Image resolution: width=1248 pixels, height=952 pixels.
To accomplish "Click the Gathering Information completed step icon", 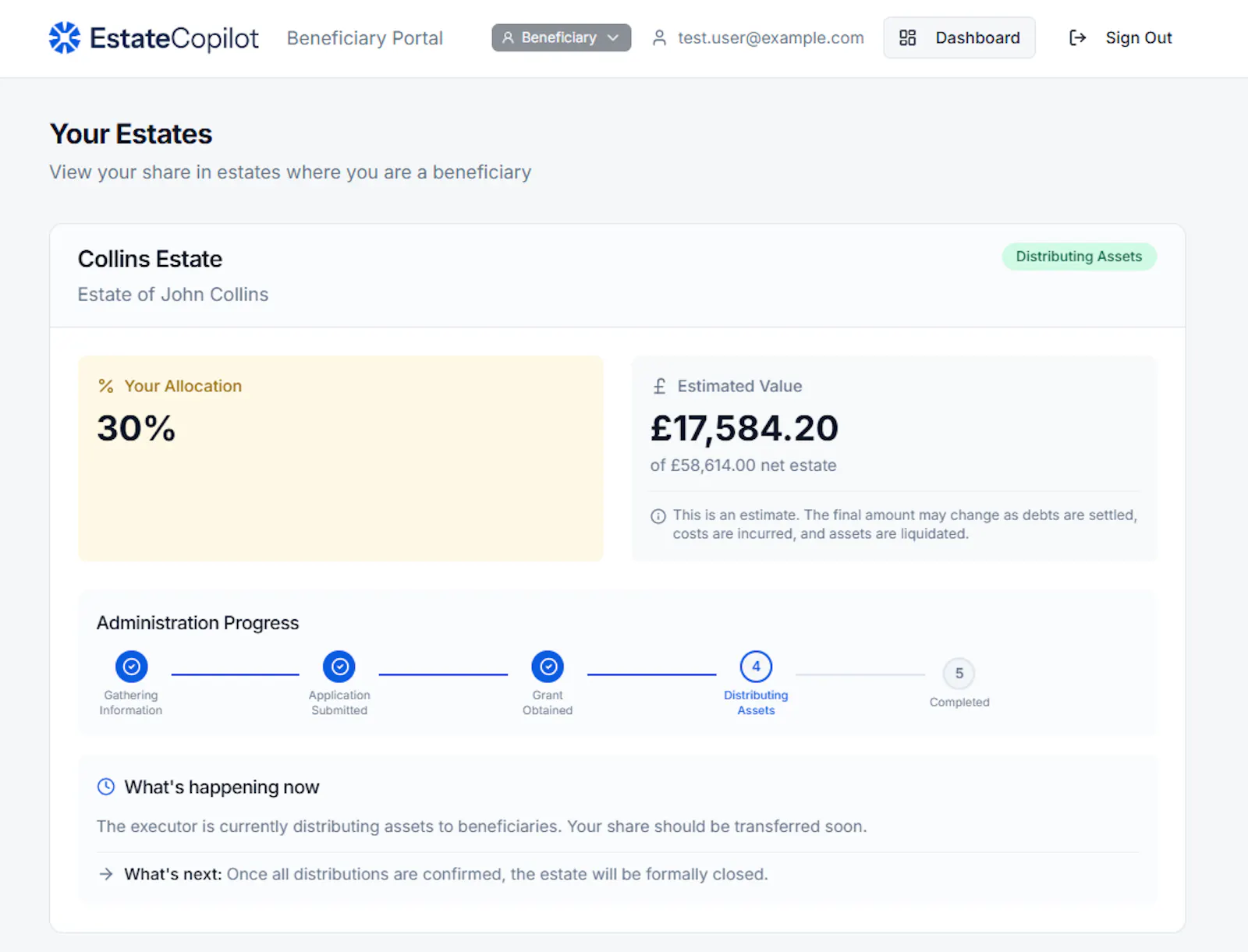I will [132, 667].
